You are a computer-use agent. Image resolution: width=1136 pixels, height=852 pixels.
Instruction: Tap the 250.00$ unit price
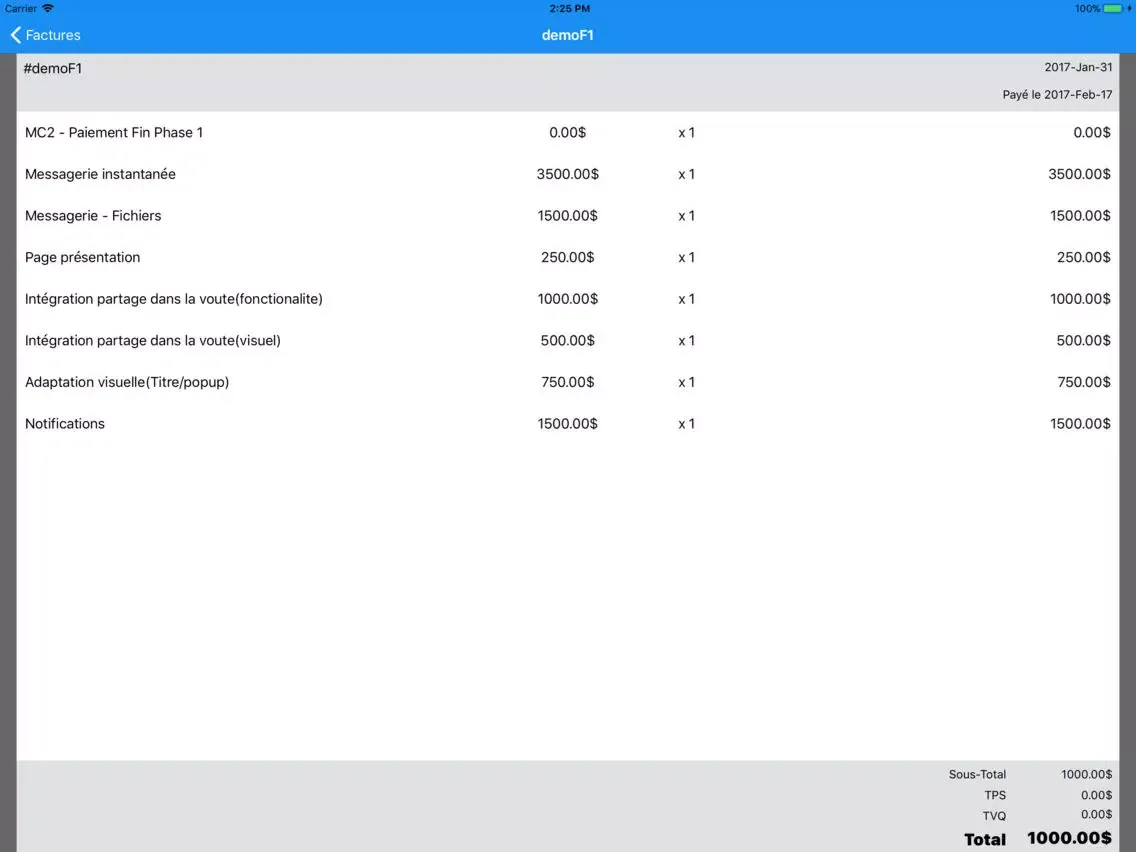click(x=567, y=257)
